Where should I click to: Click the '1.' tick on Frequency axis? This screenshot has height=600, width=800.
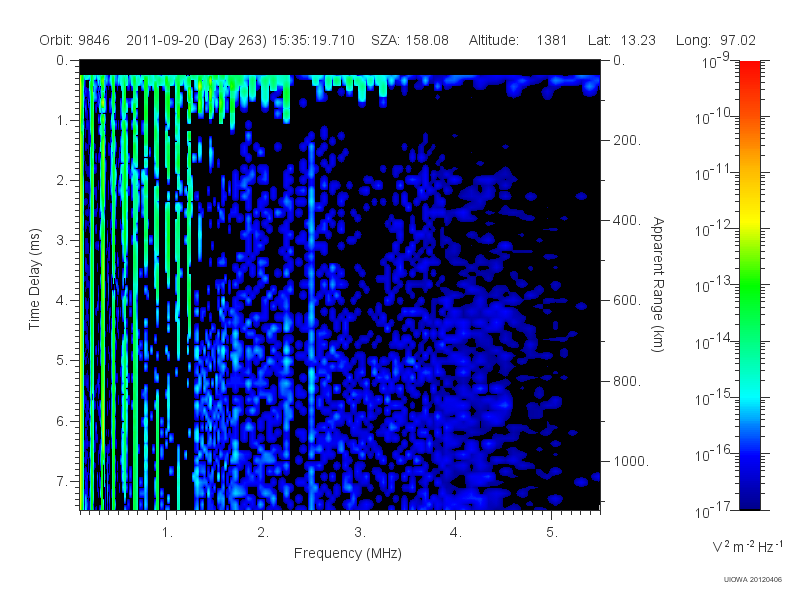coord(167,533)
